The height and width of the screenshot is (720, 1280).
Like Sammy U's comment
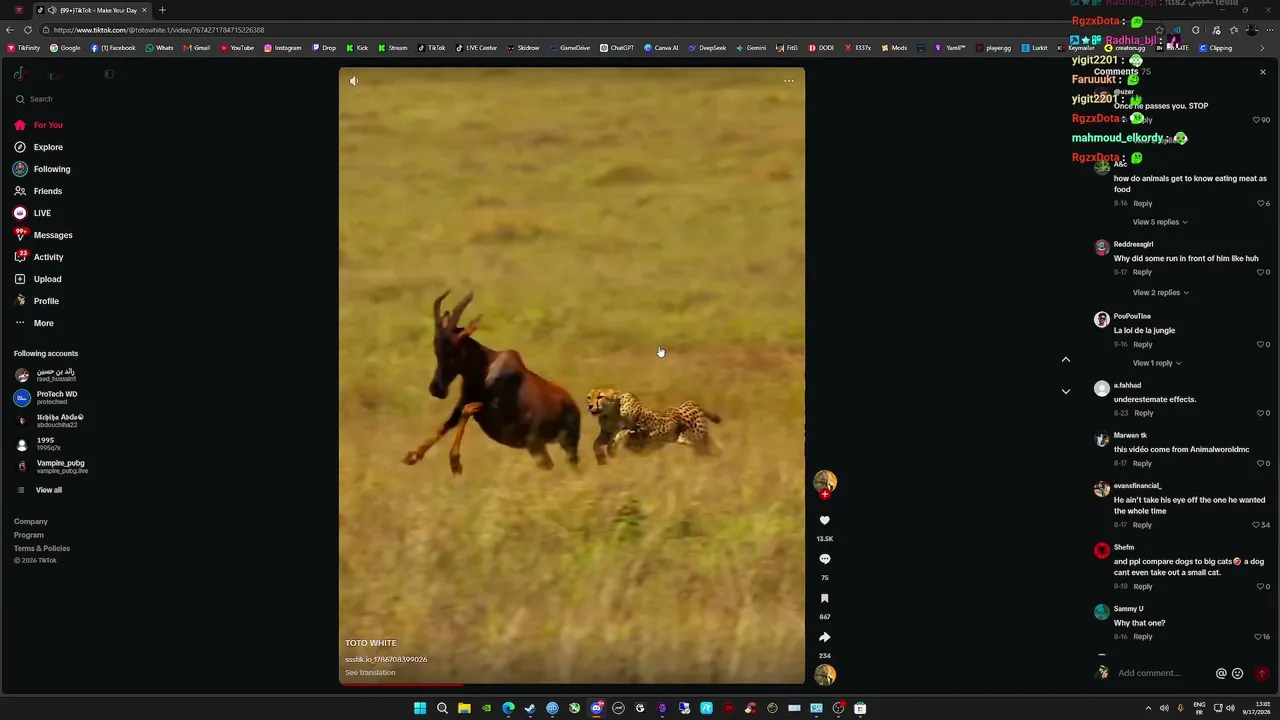tap(1258, 637)
